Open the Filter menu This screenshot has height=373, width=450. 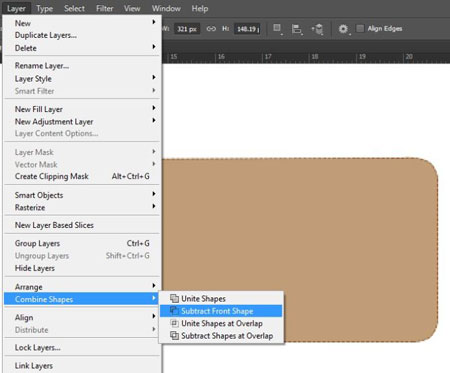pos(105,8)
